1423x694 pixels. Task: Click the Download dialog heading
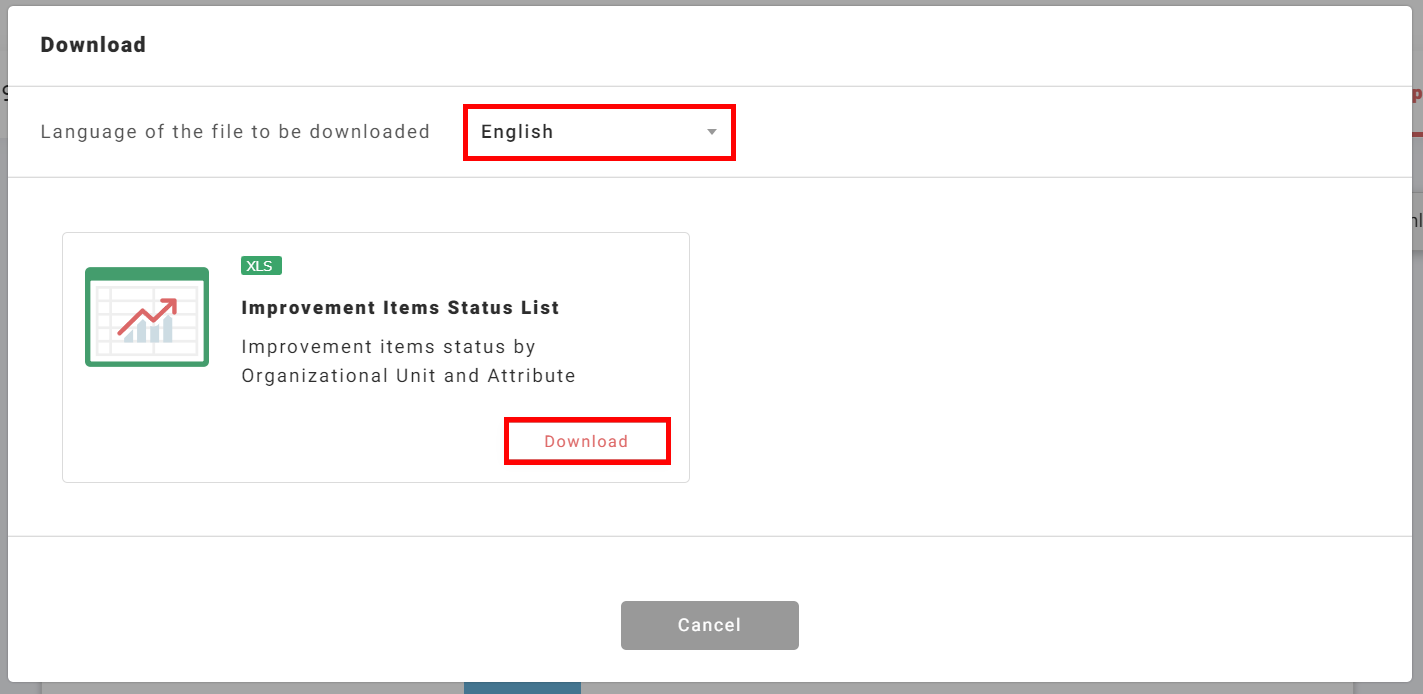[93, 45]
